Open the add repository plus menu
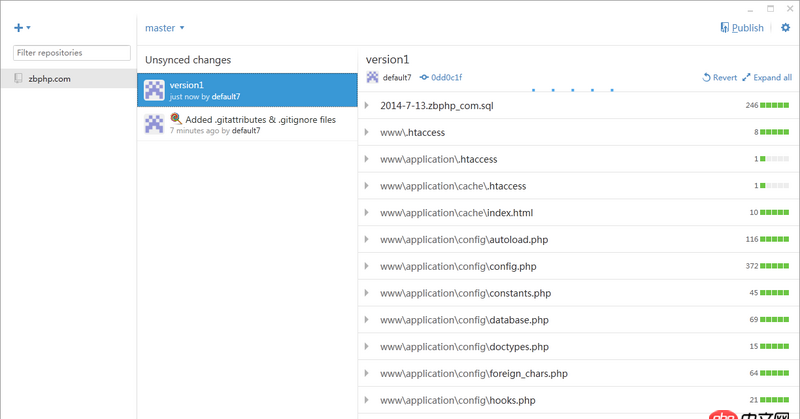The image size is (800, 419). (21, 28)
